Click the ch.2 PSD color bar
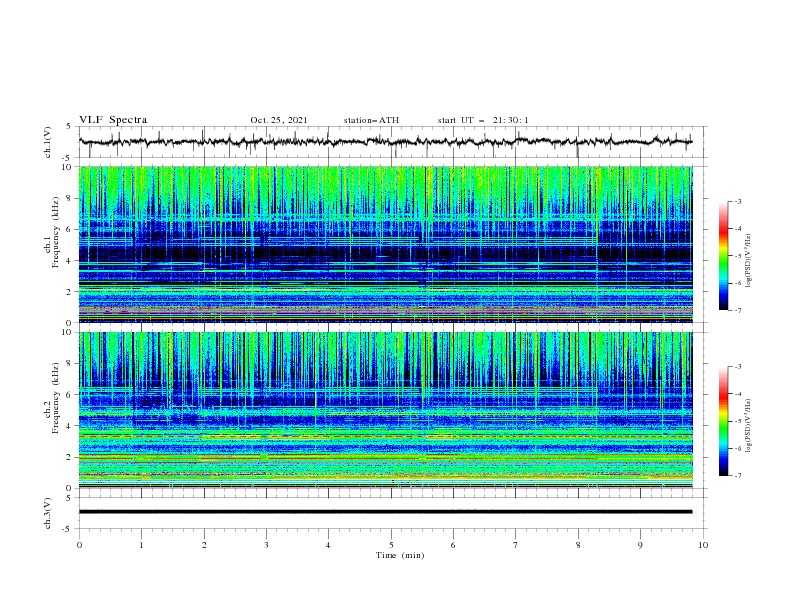 coord(724,421)
